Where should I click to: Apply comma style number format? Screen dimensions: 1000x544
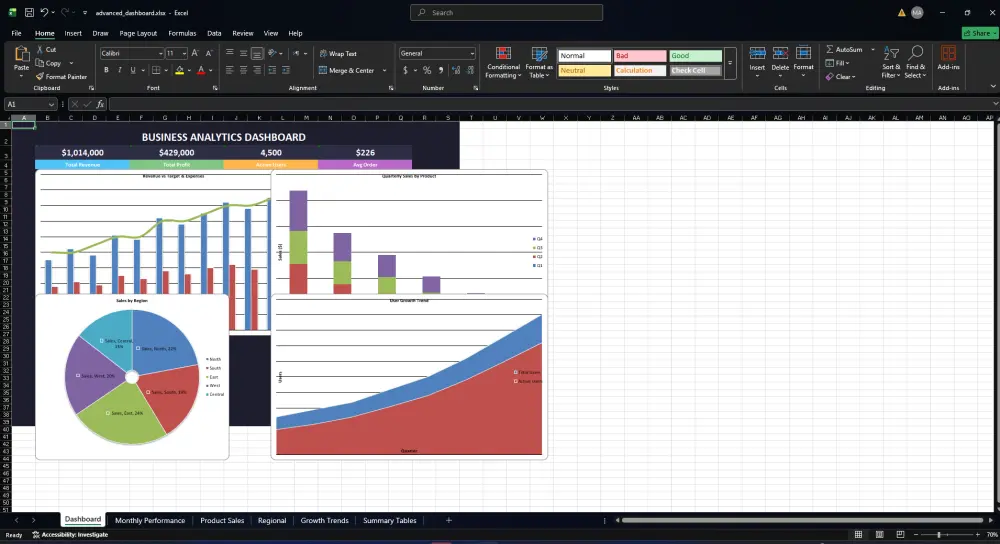point(441,70)
